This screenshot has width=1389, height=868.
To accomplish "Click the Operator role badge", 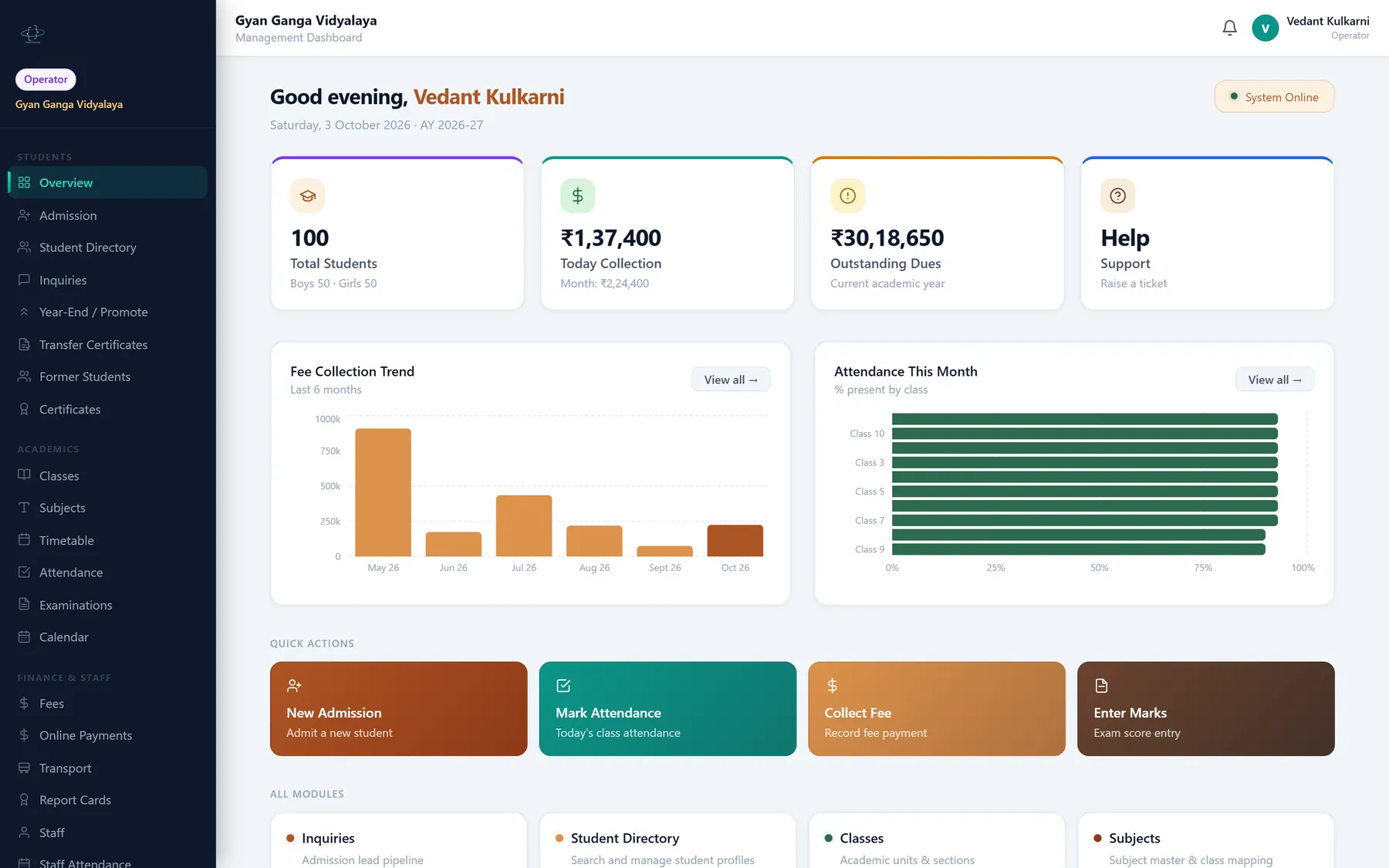I will click(x=46, y=79).
